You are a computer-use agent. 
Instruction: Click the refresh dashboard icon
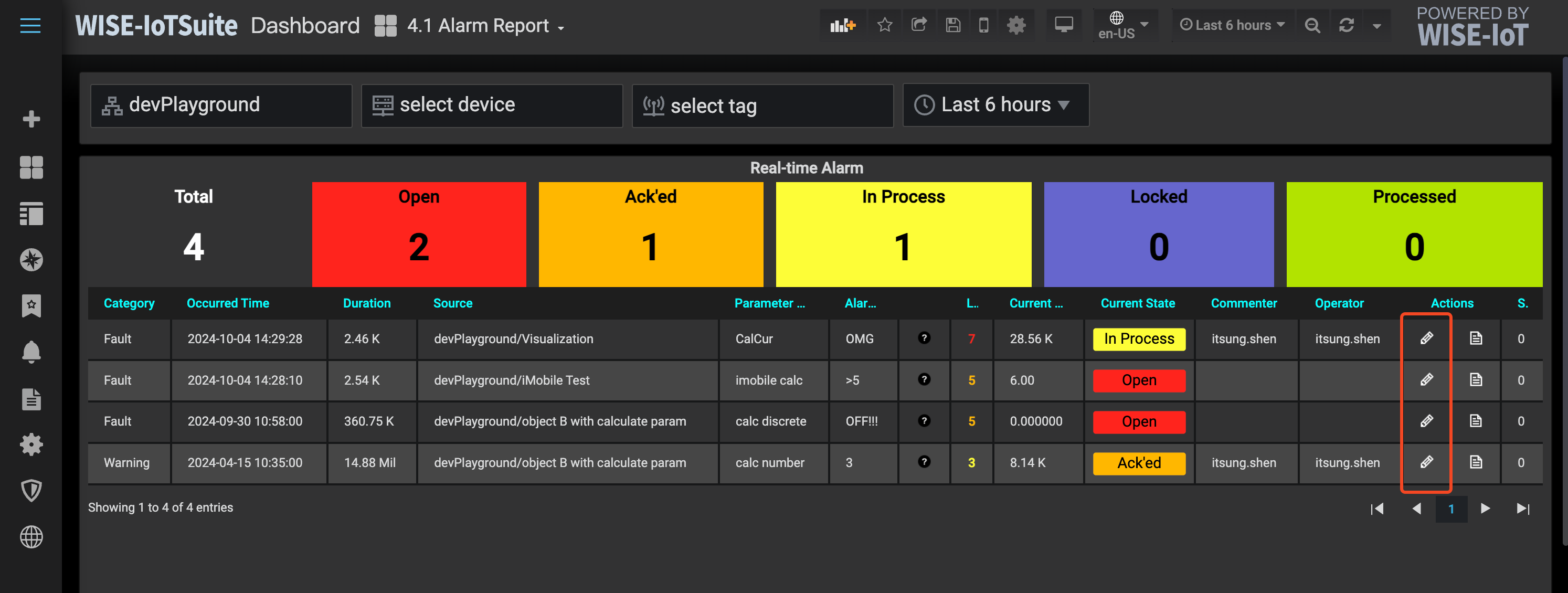tap(1346, 26)
